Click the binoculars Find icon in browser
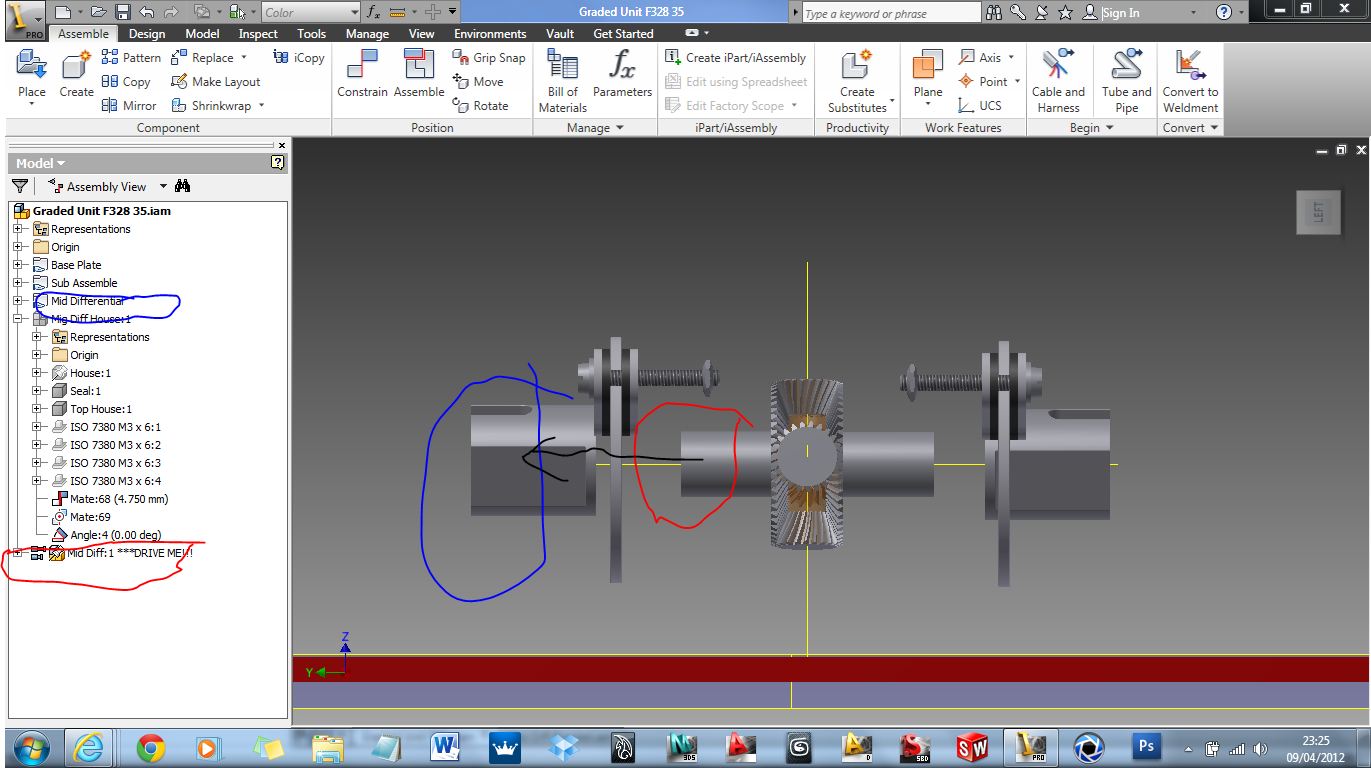Screen dimensions: 1371x768 click(x=182, y=186)
